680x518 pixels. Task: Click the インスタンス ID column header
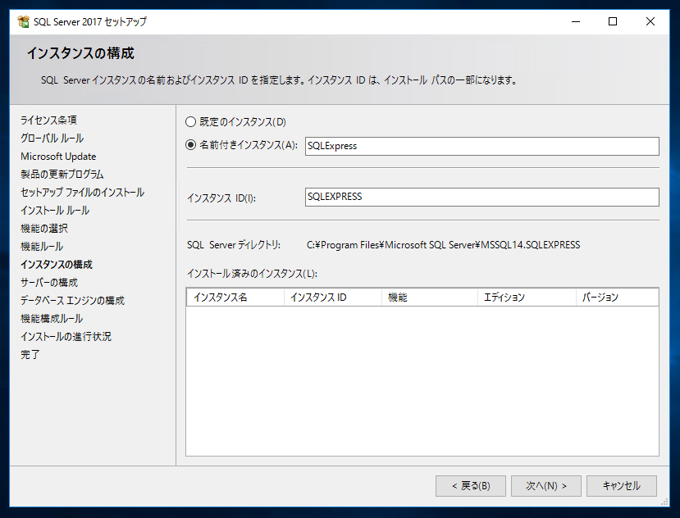333,298
